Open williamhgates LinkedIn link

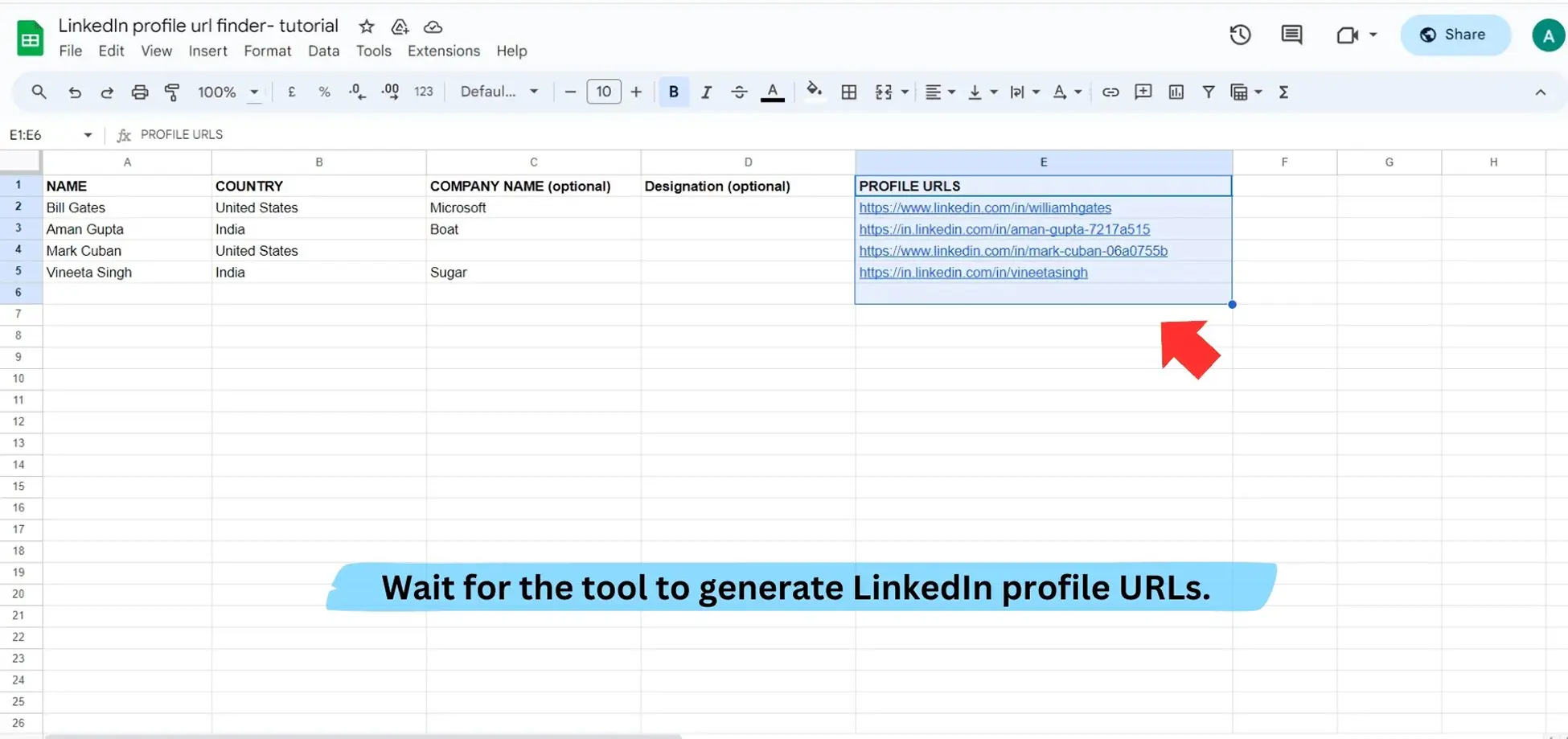(x=985, y=207)
